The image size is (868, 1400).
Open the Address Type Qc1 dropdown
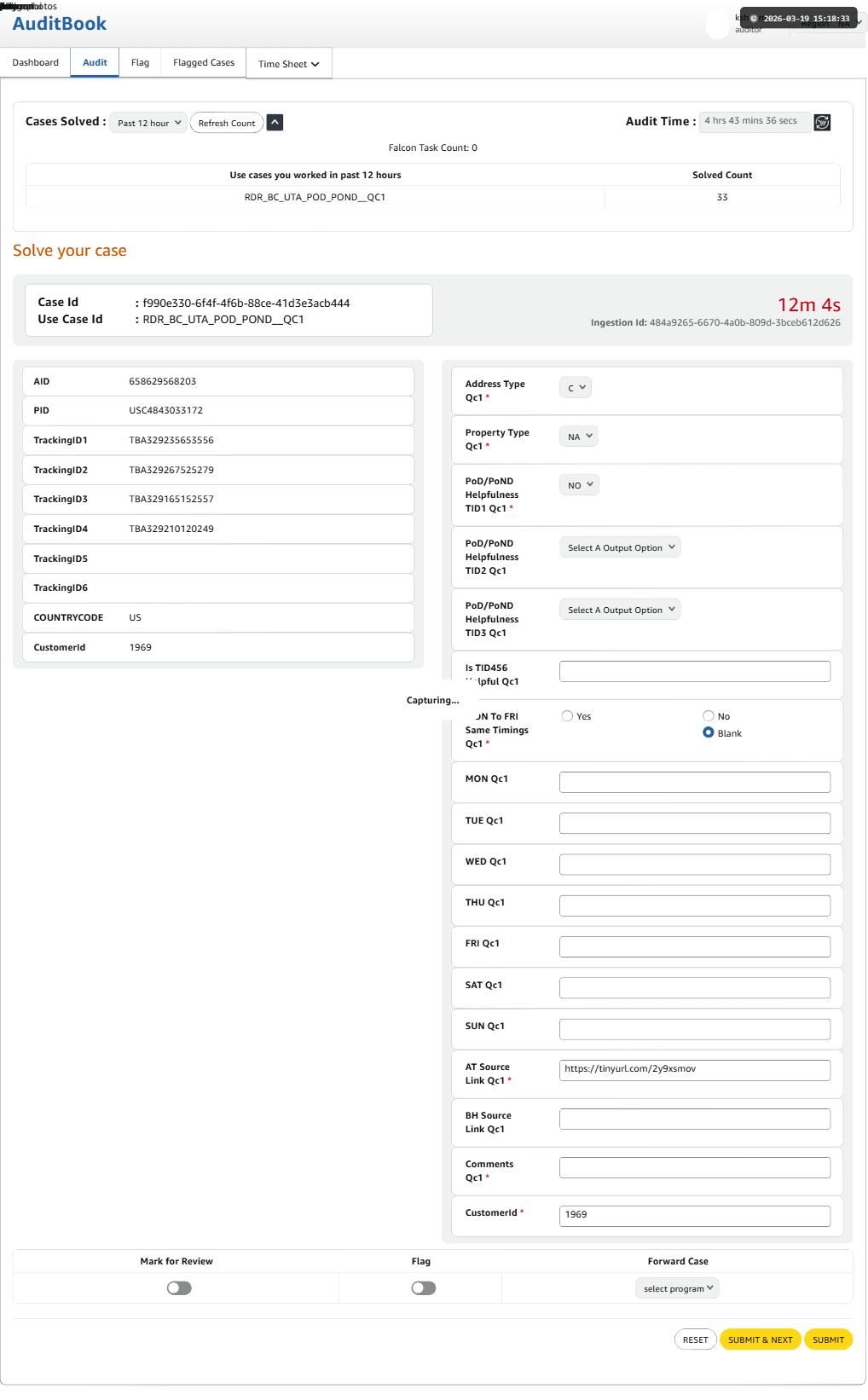(576, 388)
